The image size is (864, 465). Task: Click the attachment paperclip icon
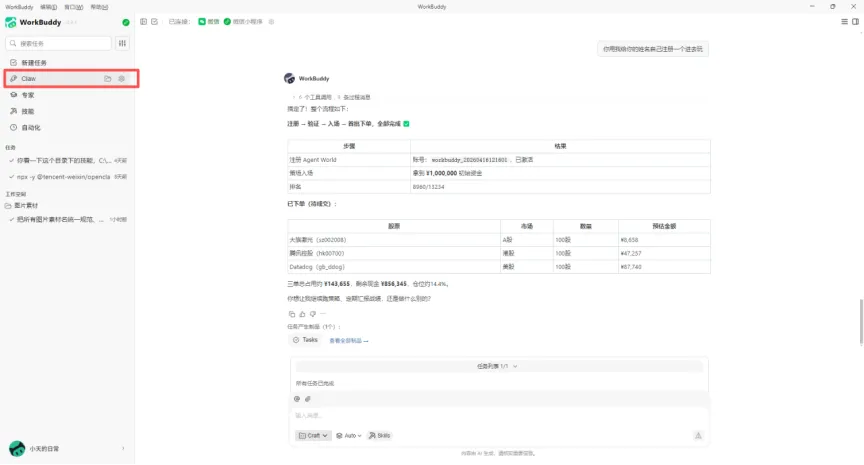(307, 399)
